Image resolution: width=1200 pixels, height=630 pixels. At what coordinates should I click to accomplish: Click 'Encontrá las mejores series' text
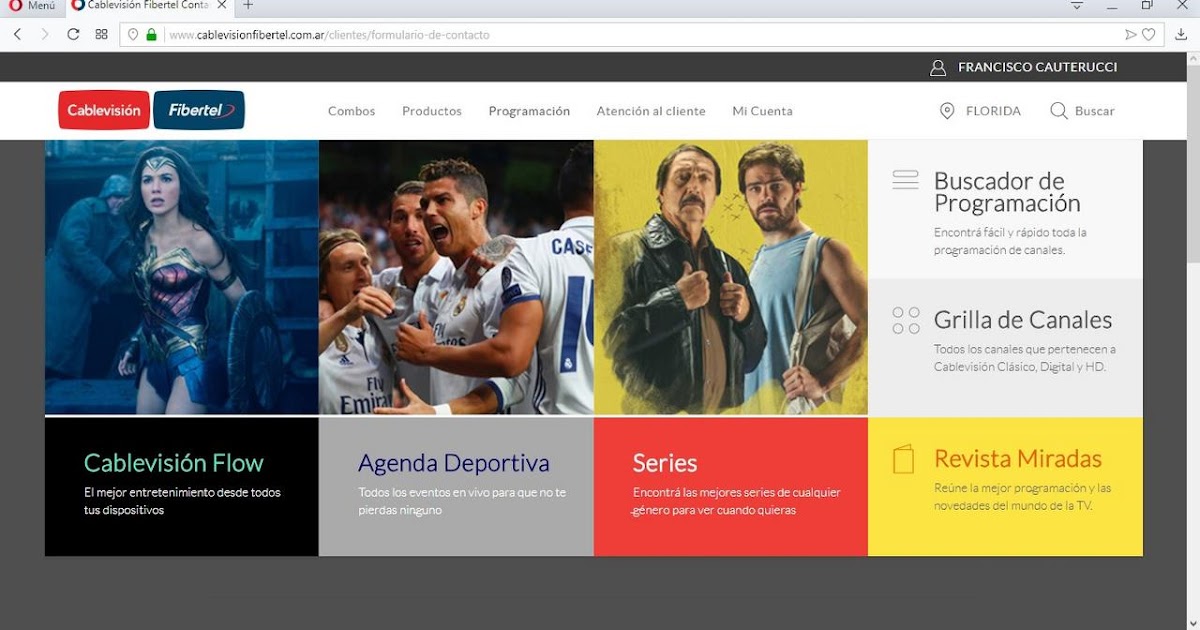pyautogui.click(x=737, y=501)
